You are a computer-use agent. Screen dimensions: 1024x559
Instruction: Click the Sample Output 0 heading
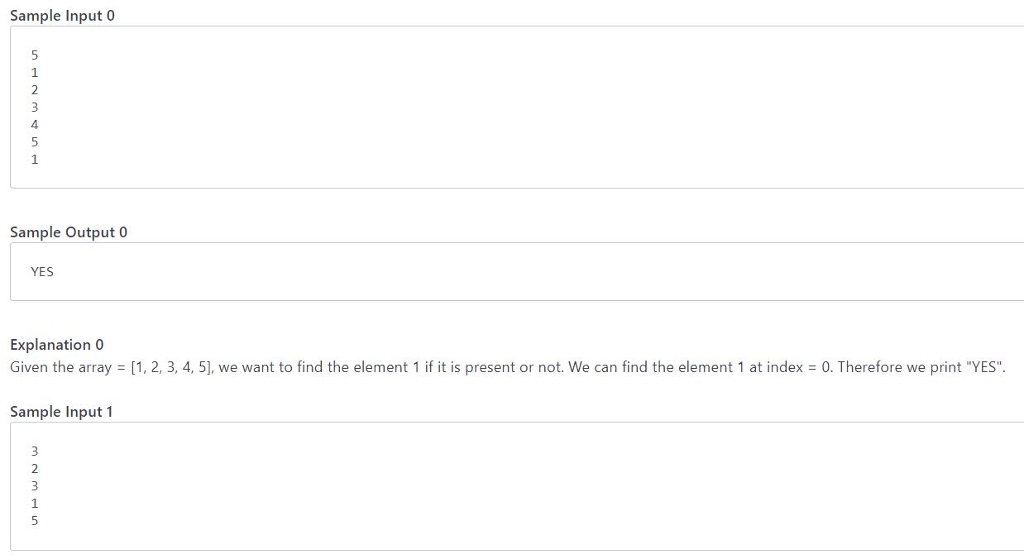pyautogui.click(x=69, y=232)
